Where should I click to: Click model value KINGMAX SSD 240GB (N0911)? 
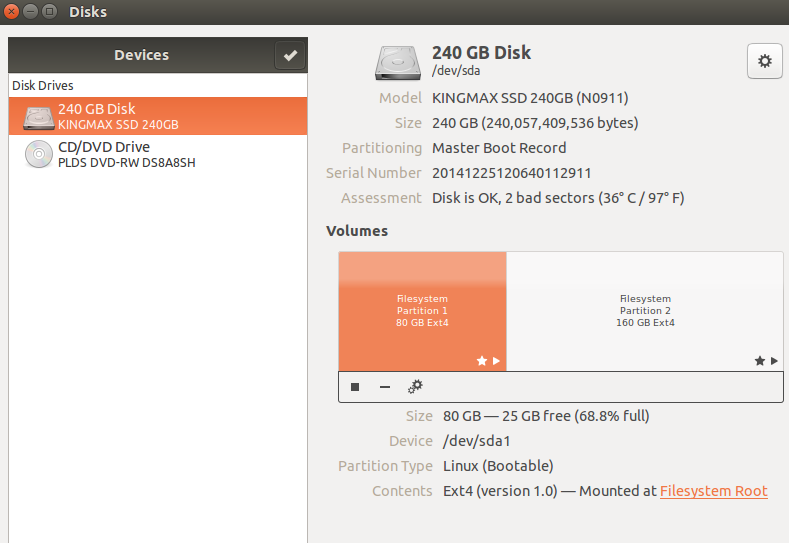pyautogui.click(x=530, y=98)
